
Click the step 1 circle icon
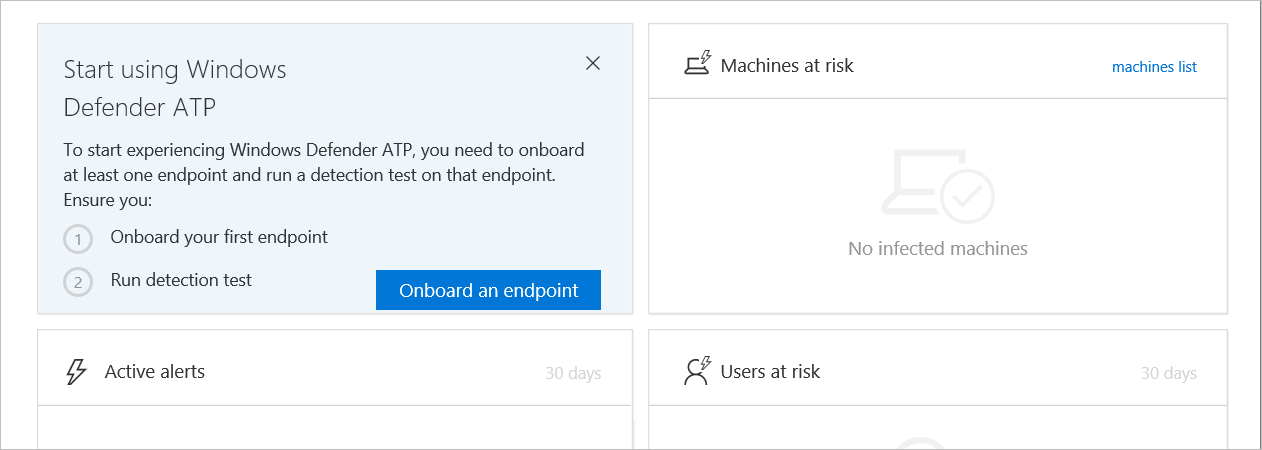pos(78,240)
